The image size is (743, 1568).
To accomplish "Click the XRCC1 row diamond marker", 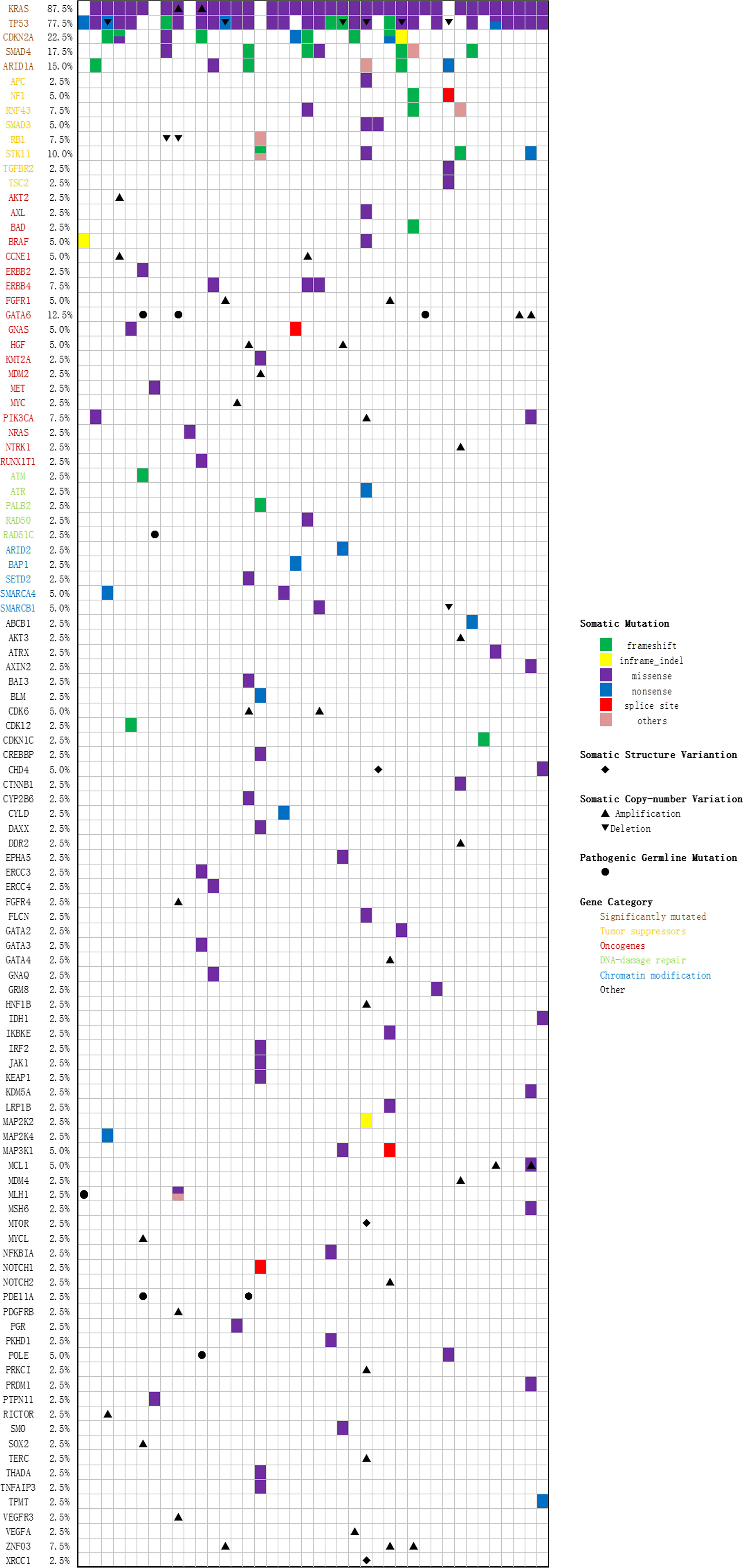I will [x=367, y=1560].
